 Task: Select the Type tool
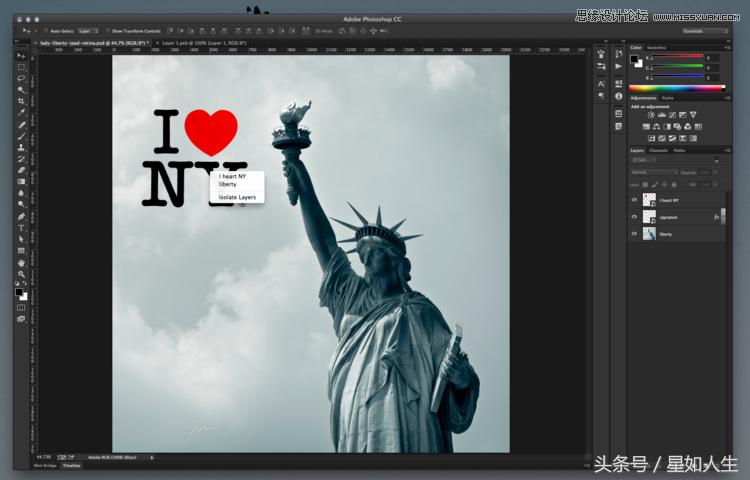click(21, 228)
